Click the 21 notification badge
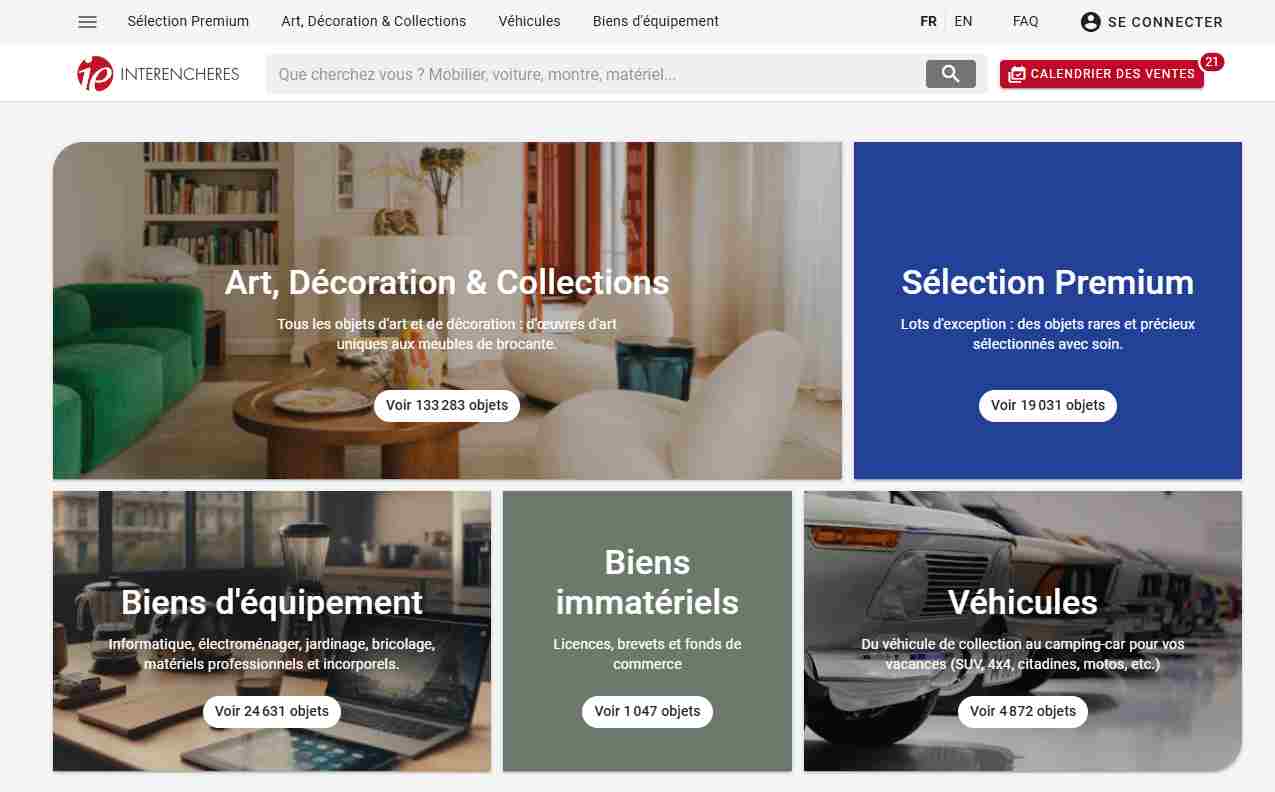 pyautogui.click(x=1212, y=62)
